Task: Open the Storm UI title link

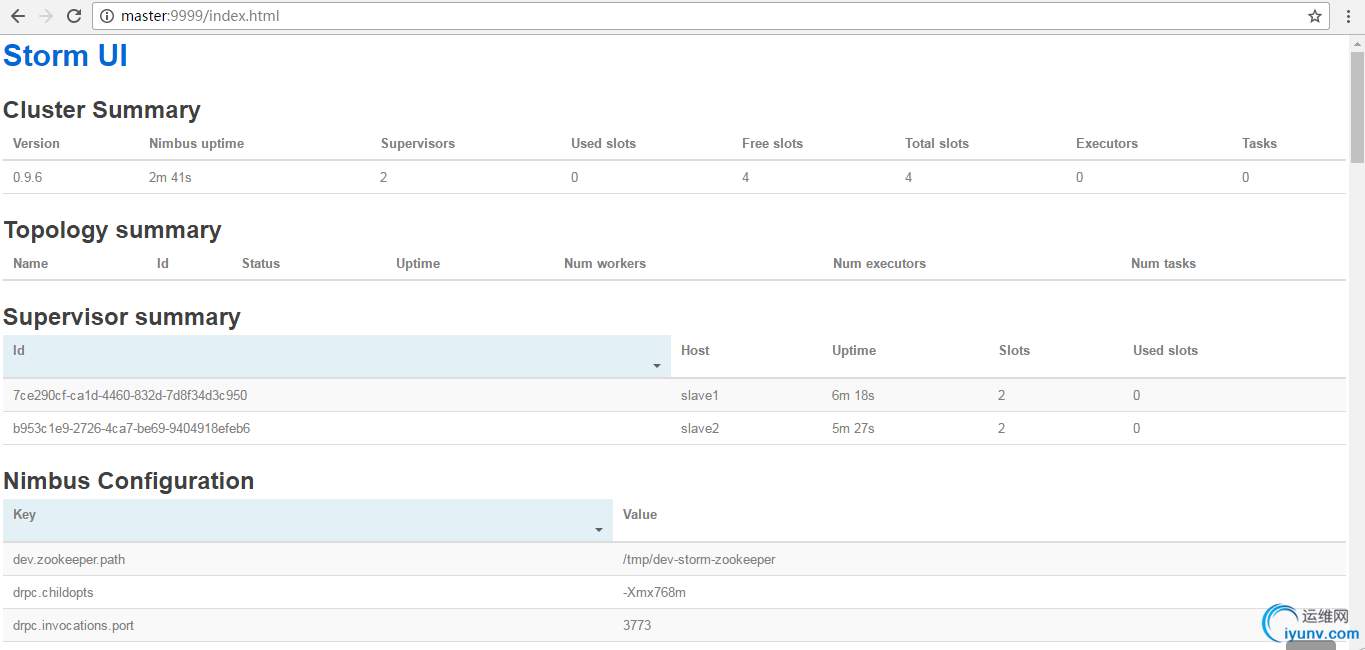Action: (65, 56)
